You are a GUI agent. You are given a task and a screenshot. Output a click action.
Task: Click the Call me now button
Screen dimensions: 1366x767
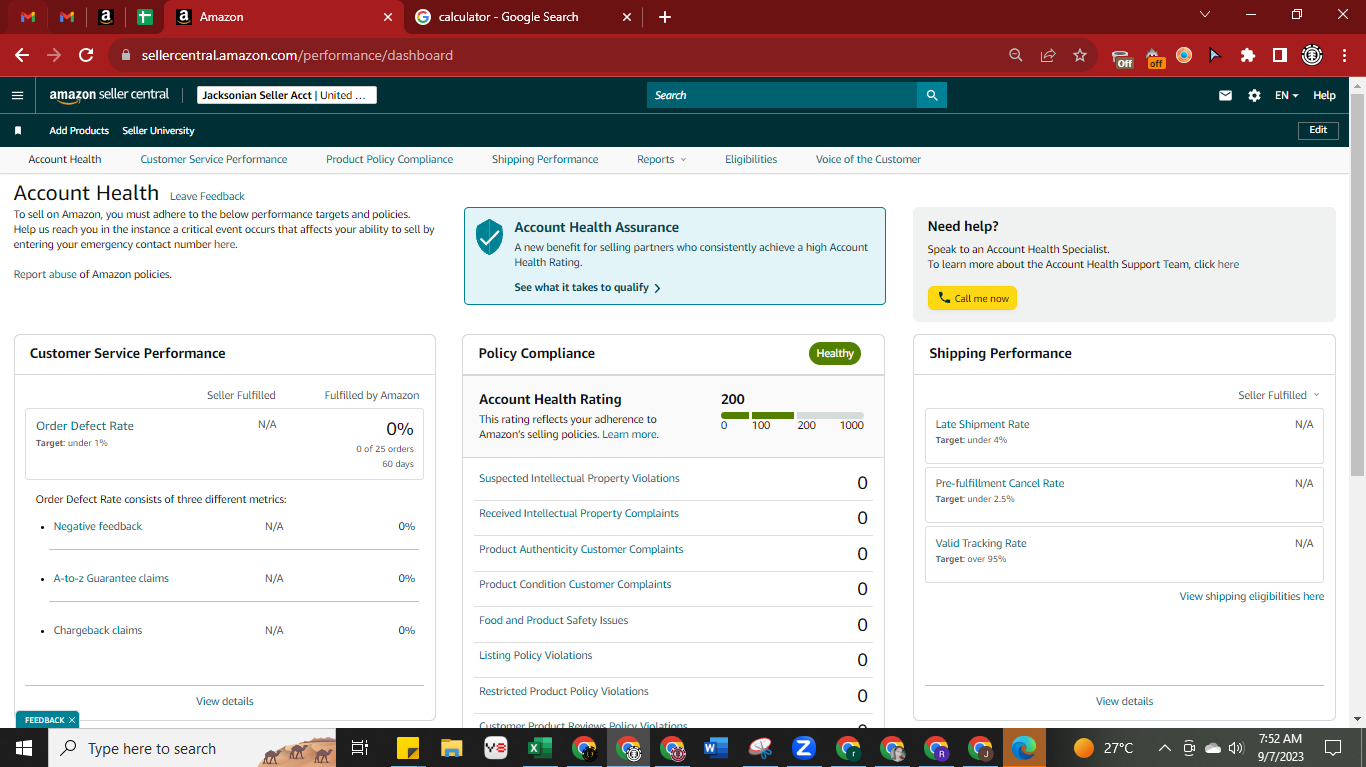click(972, 298)
